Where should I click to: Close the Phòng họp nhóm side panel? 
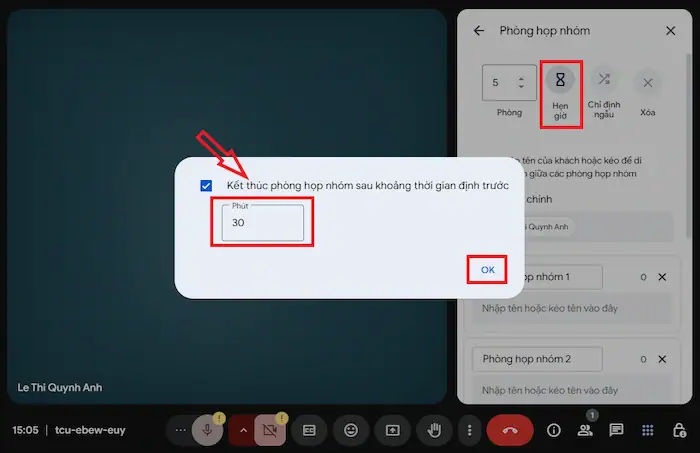pyautogui.click(x=671, y=30)
